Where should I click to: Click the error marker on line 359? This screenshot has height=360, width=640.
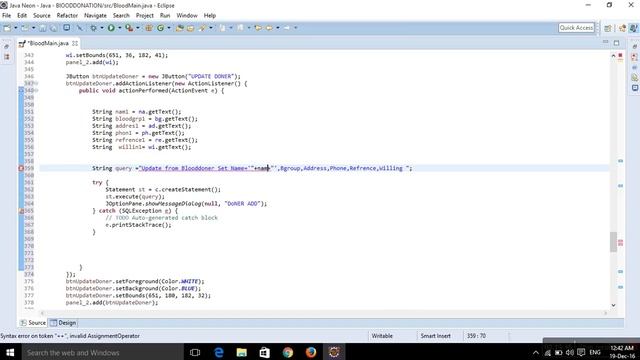click(21, 168)
